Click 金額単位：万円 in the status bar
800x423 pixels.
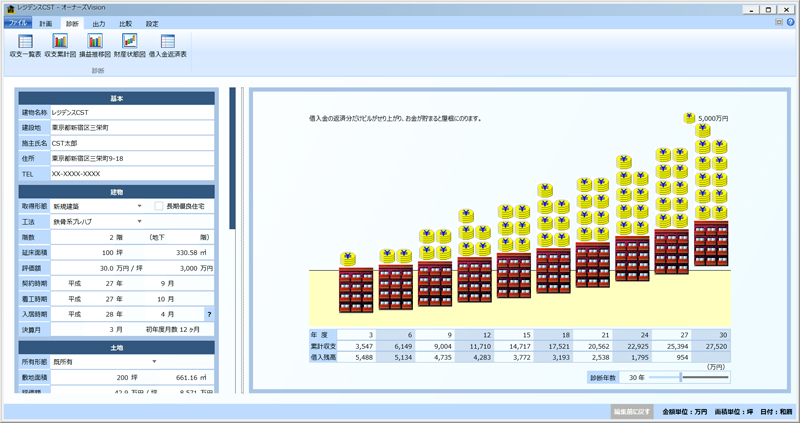click(x=684, y=411)
